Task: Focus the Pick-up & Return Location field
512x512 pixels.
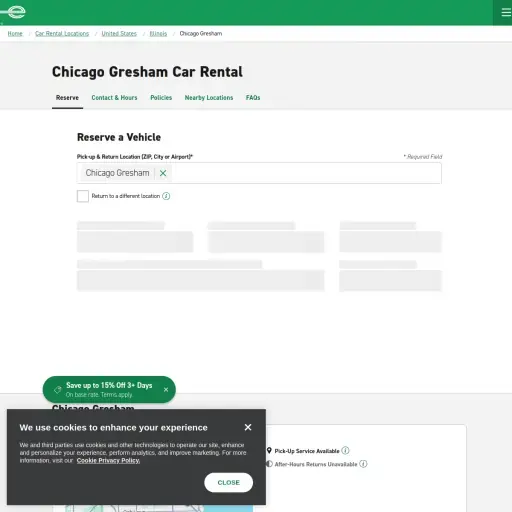Action: click(x=259, y=173)
